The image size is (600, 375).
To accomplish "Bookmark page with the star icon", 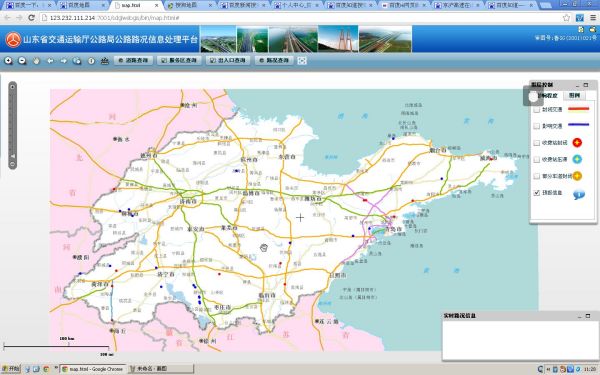I will click(566, 18).
